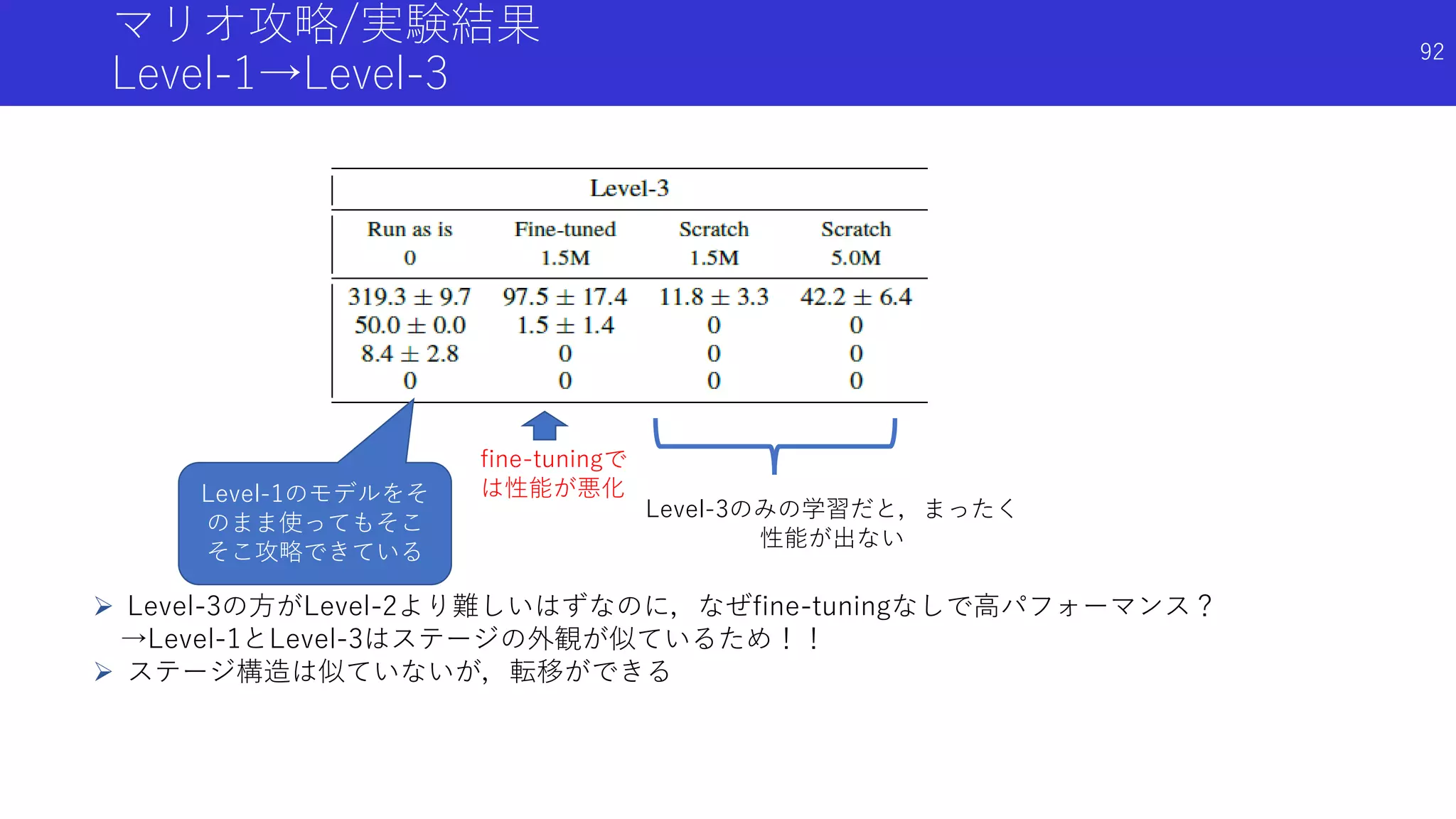Click the subtitle Level-1→Level-3
1456x819 pixels.
[x=280, y=73]
